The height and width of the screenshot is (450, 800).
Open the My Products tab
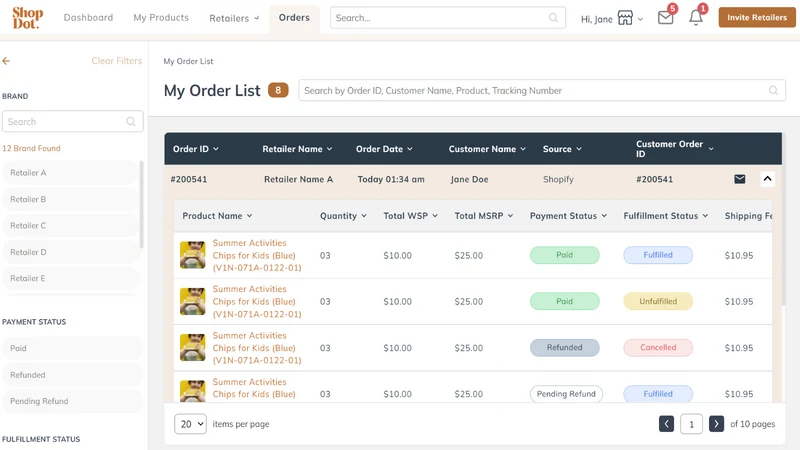click(x=161, y=17)
